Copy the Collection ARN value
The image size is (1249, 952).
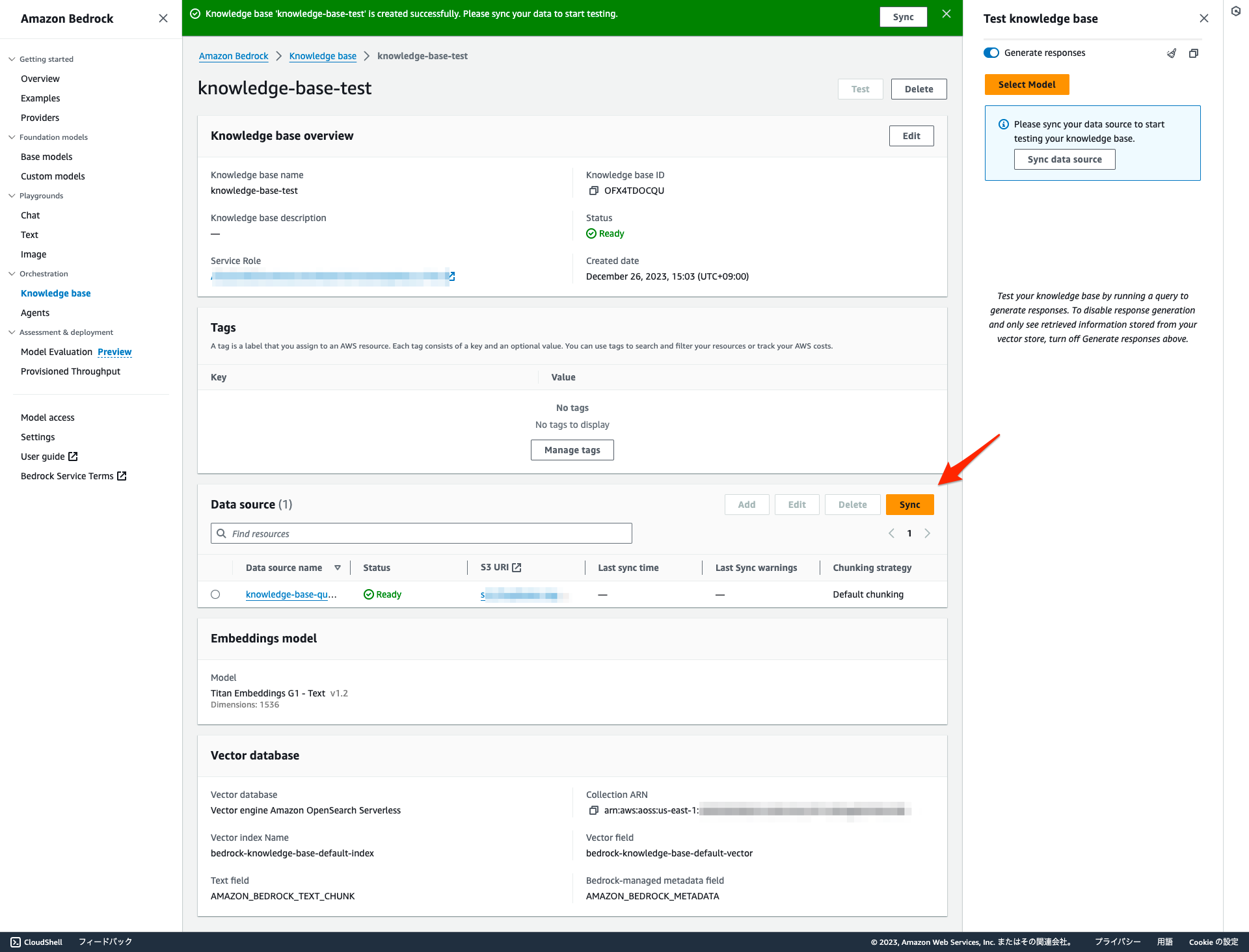(x=593, y=810)
